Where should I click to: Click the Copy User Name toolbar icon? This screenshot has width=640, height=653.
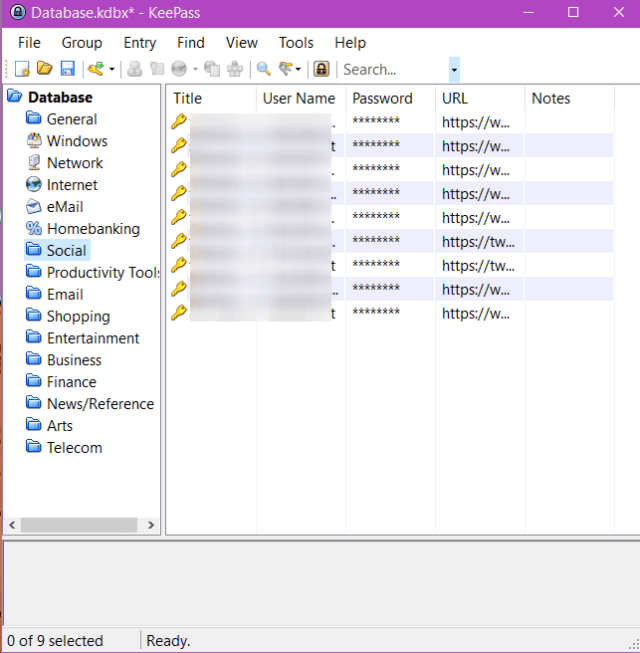tap(134, 69)
